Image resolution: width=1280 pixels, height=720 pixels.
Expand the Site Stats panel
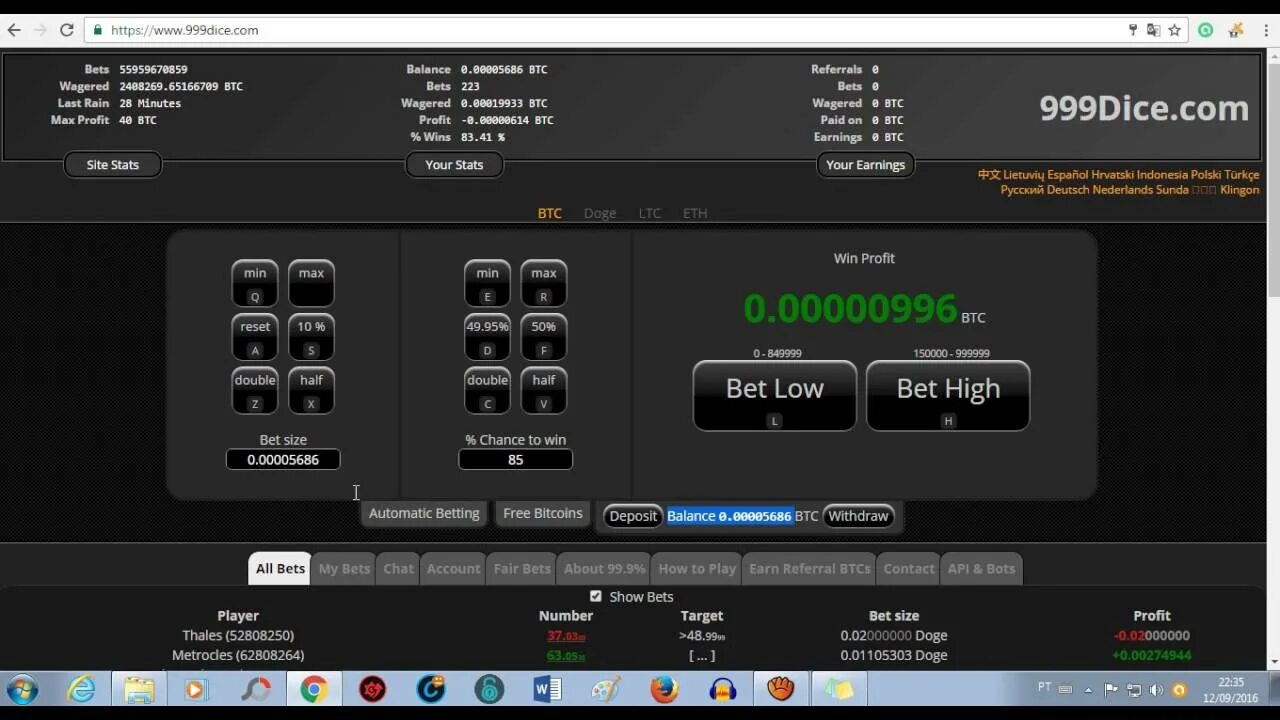[x=113, y=165]
